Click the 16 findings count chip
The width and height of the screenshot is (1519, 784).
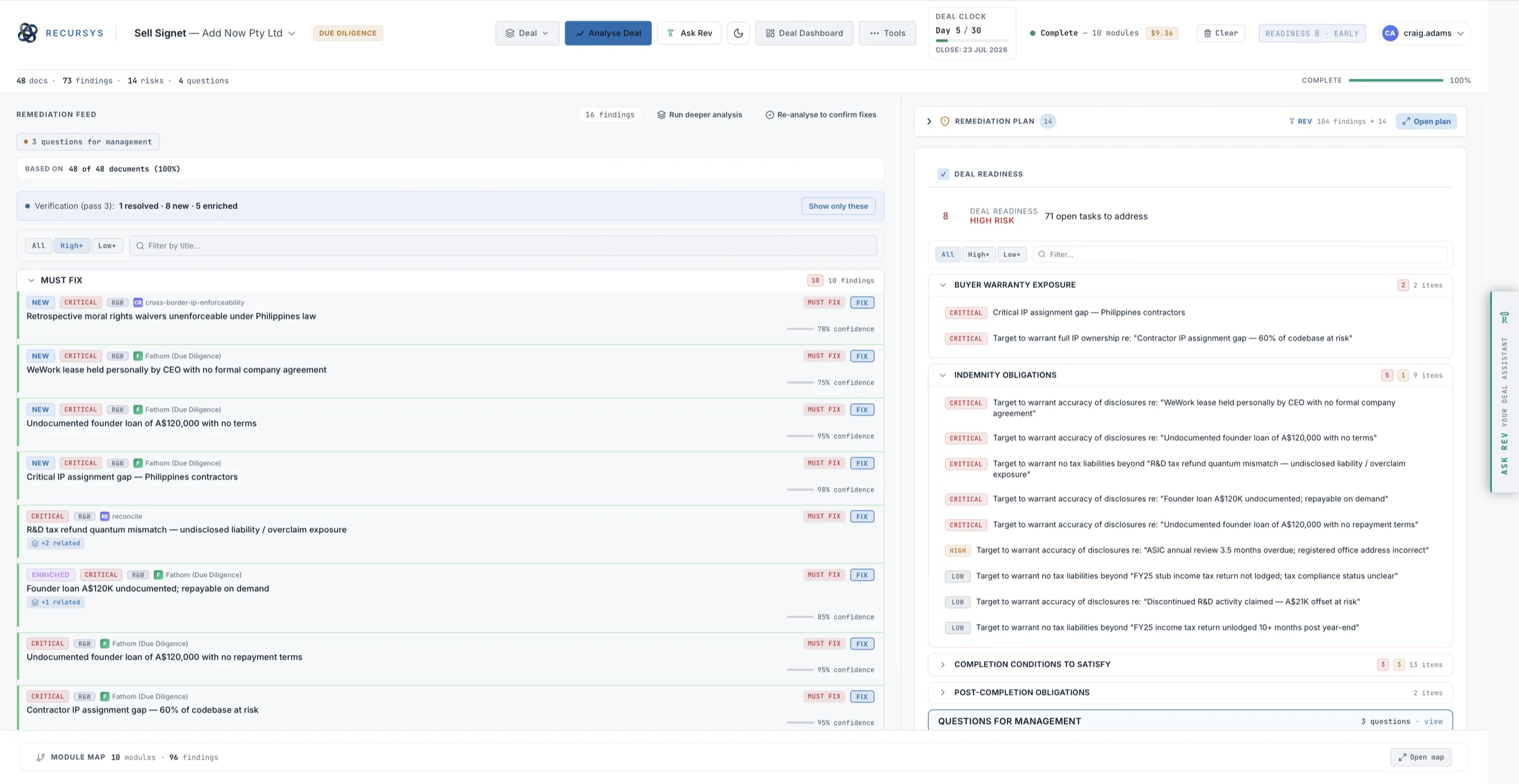tap(609, 115)
